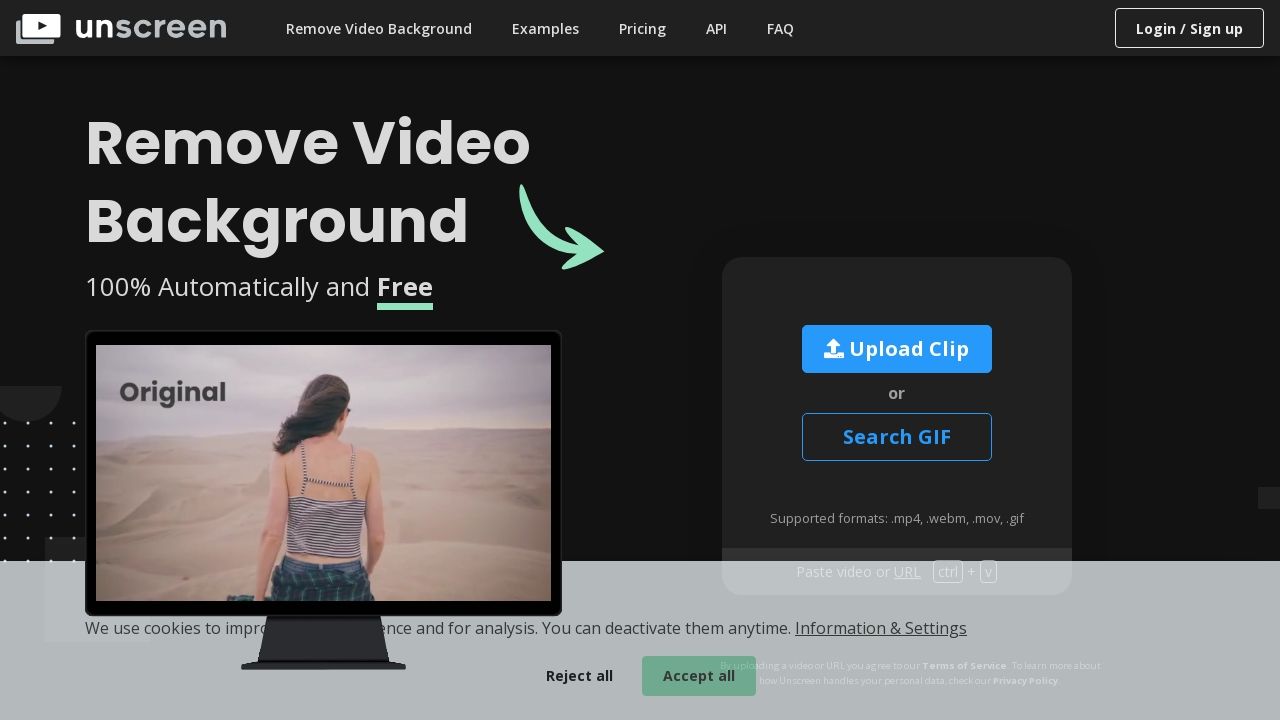Open the URL paste link
The height and width of the screenshot is (720, 1280).
click(x=907, y=572)
